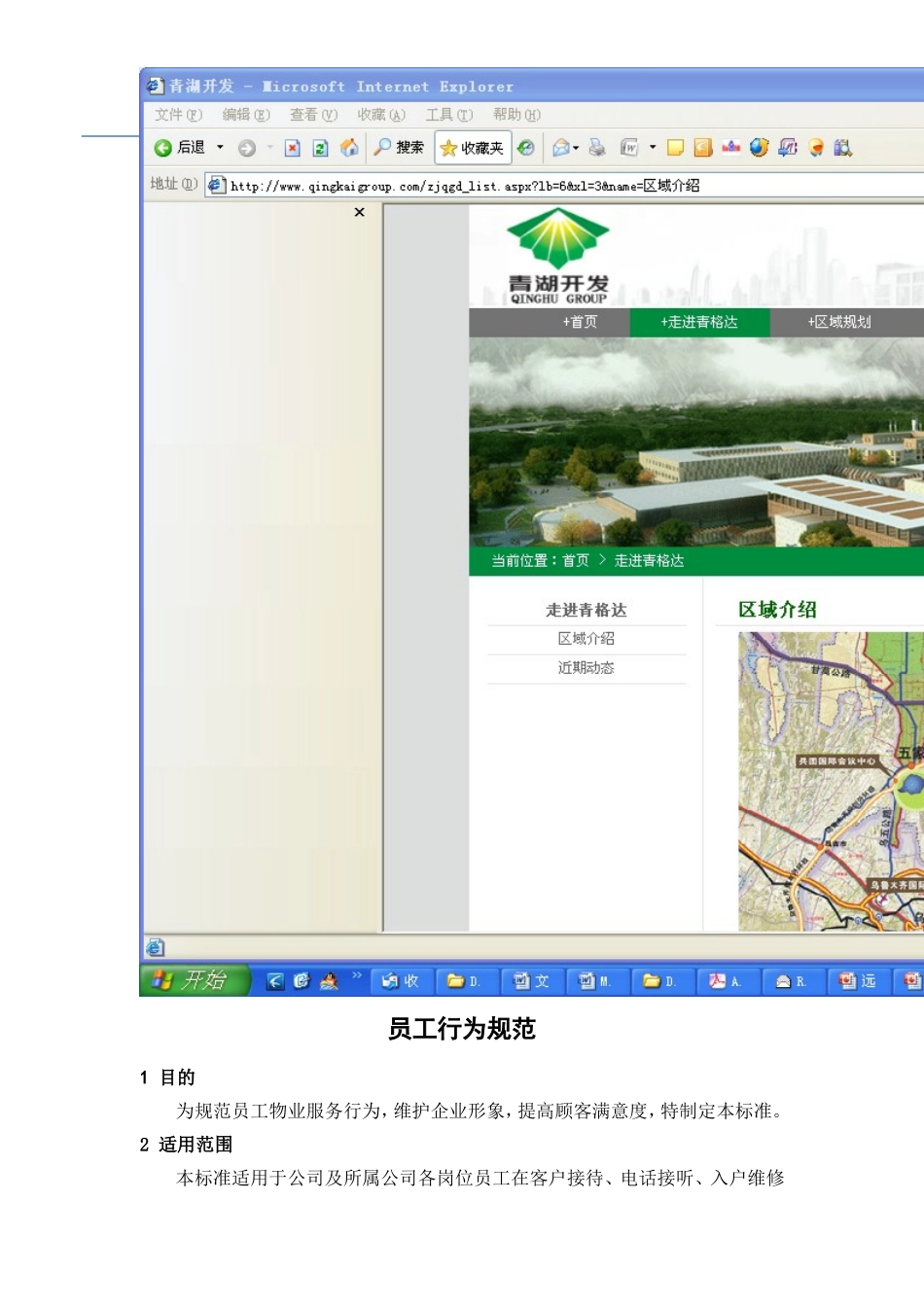924x1307 pixels.
Task: Click the 区域介绍 green page heading
Action: coord(777,610)
